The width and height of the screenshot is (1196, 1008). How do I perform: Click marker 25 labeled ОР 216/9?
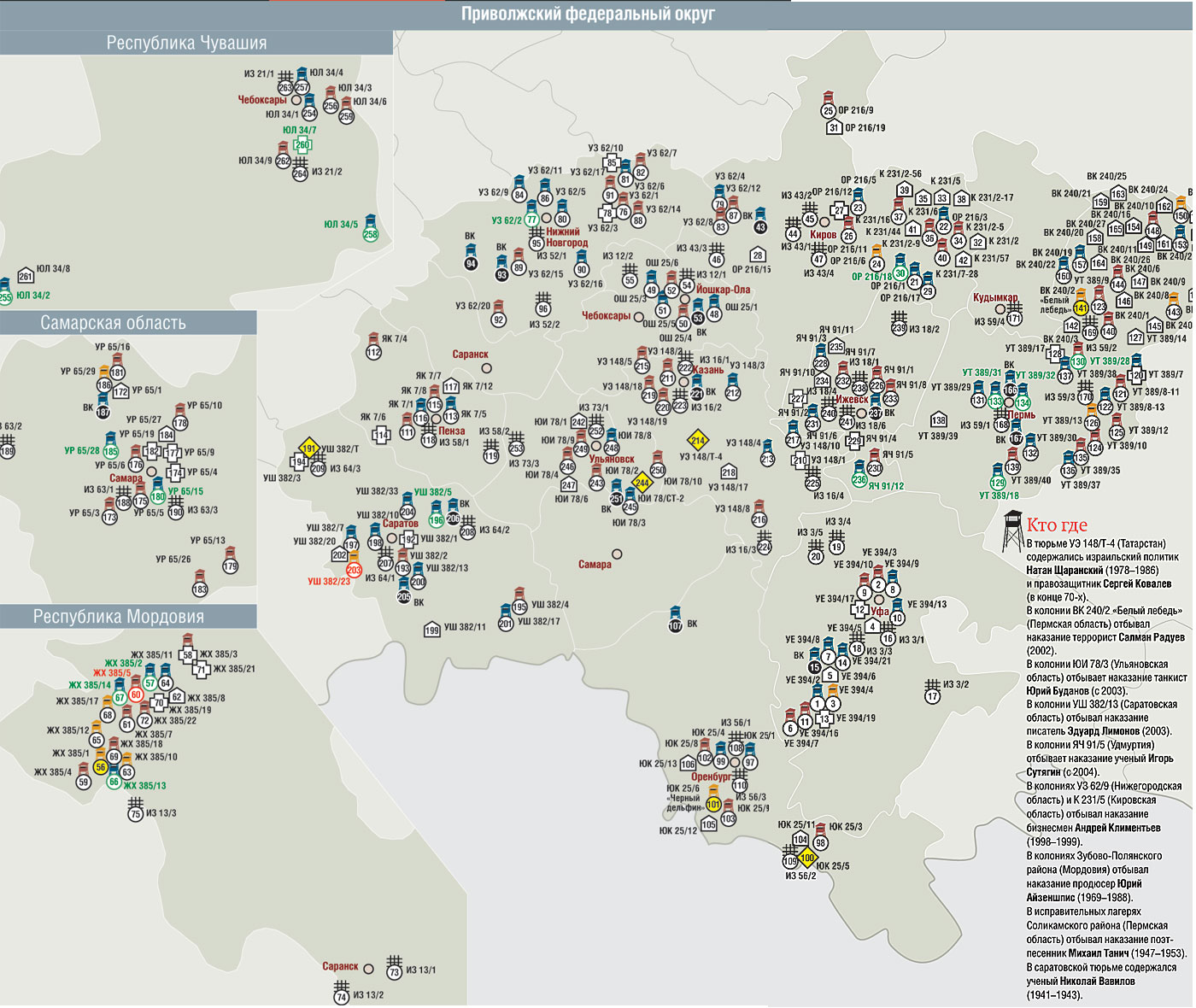point(828,111)
